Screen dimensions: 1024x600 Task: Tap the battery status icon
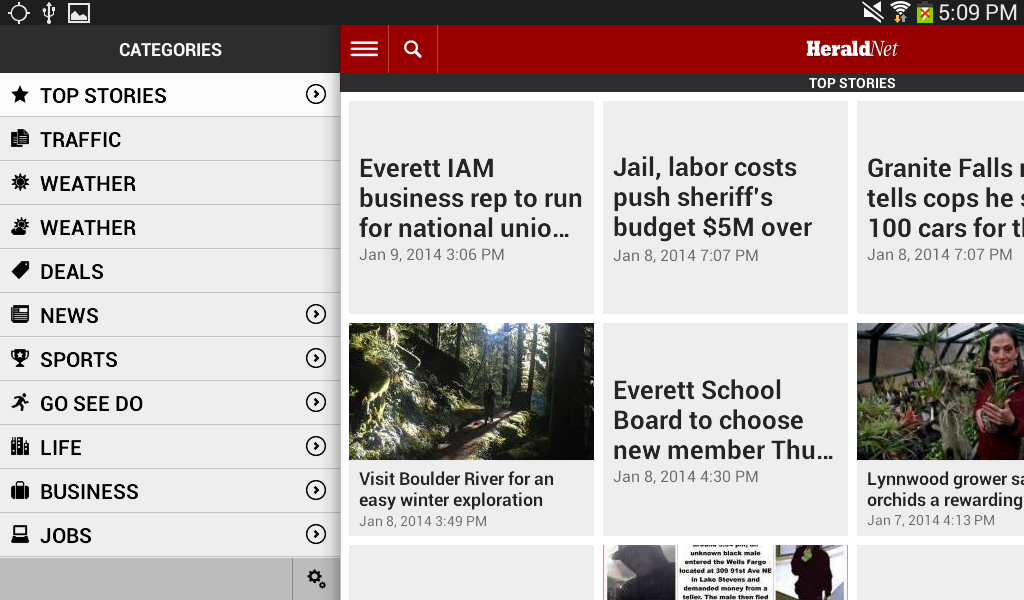924,12
